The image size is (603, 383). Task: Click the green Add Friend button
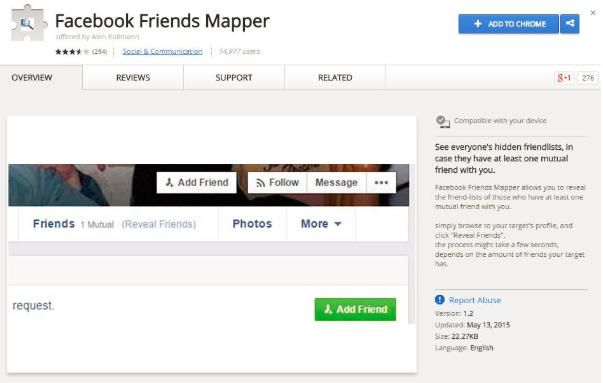pyautogui.click(x=355, y=309)
